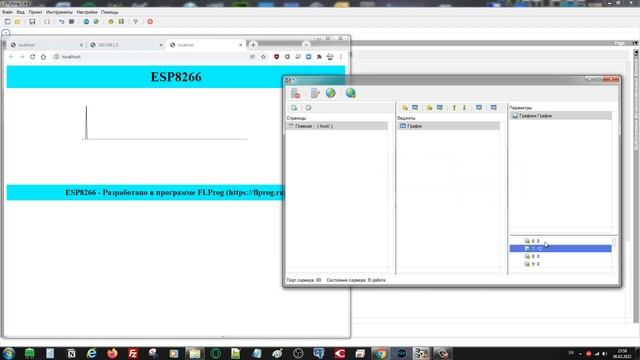Open the Инструменты menu
Image resolution: width=640 pixels, height=360 pixels.
pyautogui.click(x=59, y=12)
